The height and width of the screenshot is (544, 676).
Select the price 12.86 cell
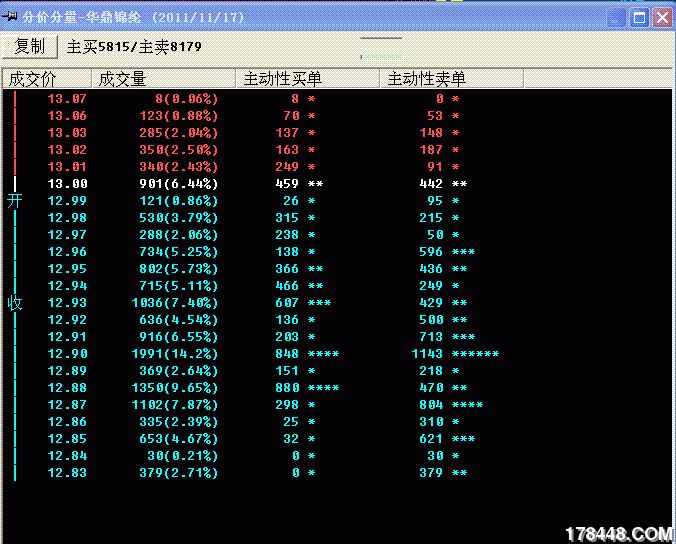[x=67, y=422]
